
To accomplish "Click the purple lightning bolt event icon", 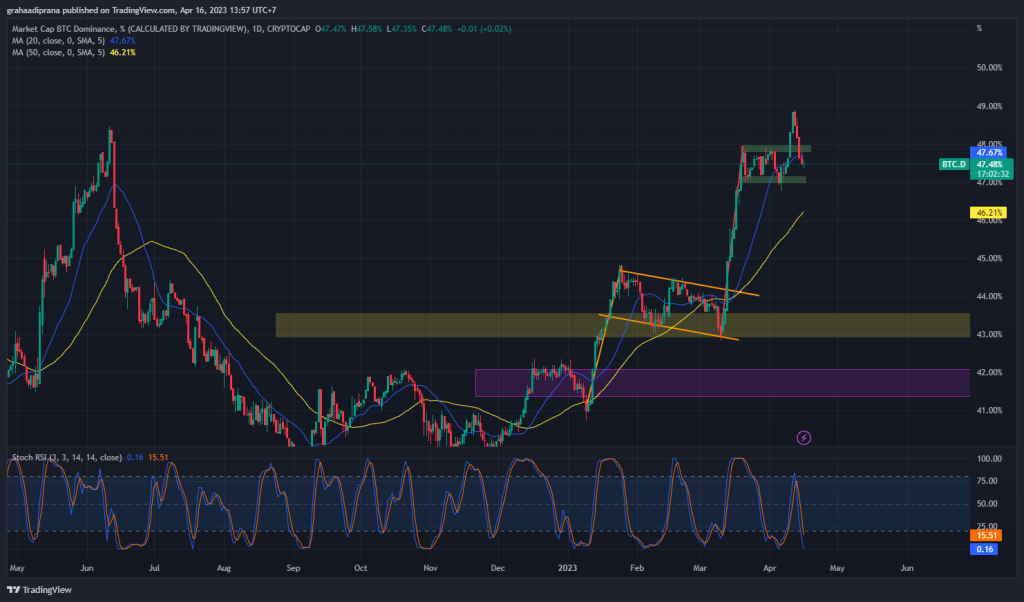I will click(x=804, y=437).
